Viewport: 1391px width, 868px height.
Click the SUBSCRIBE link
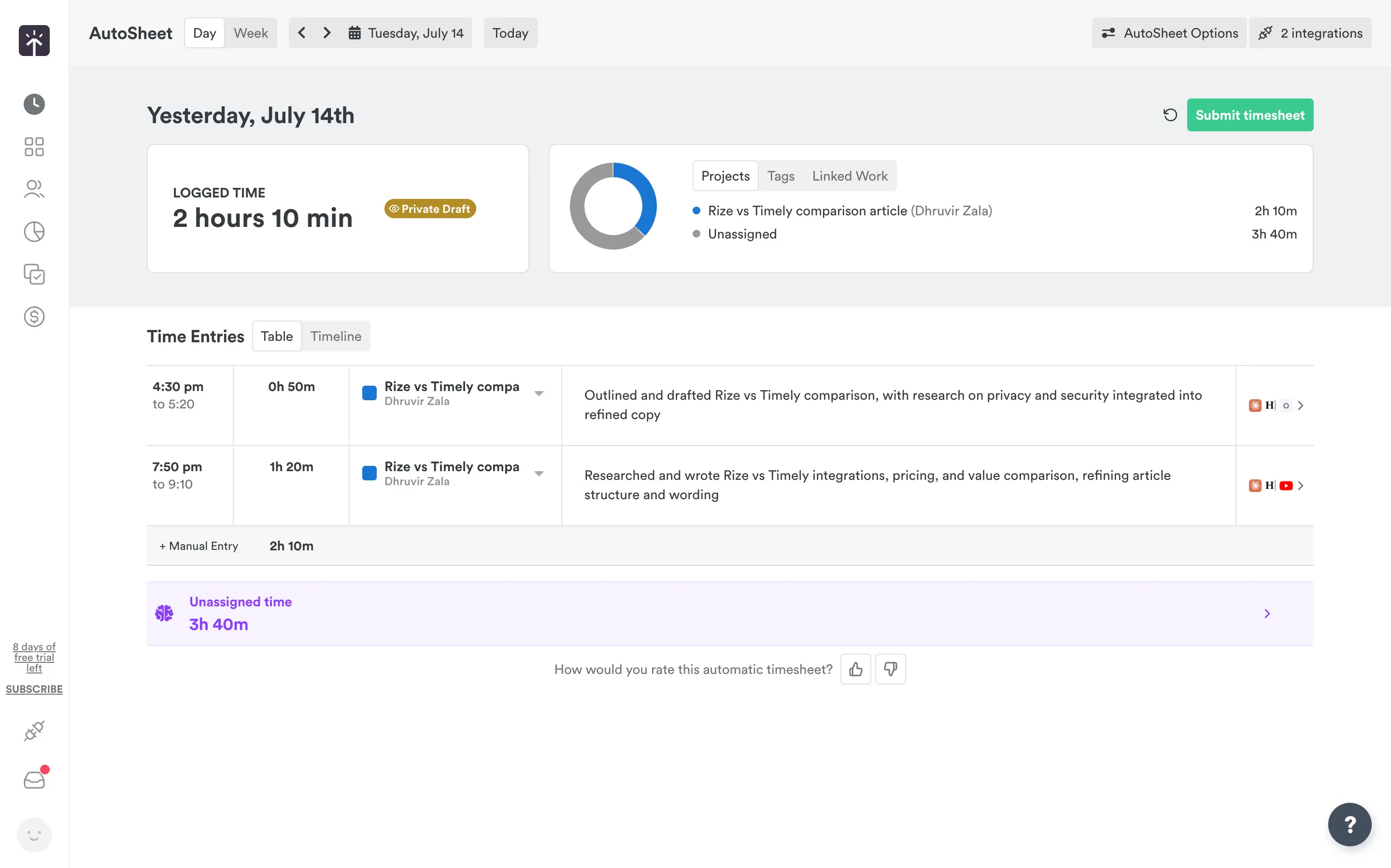click(x=34, y=689)
